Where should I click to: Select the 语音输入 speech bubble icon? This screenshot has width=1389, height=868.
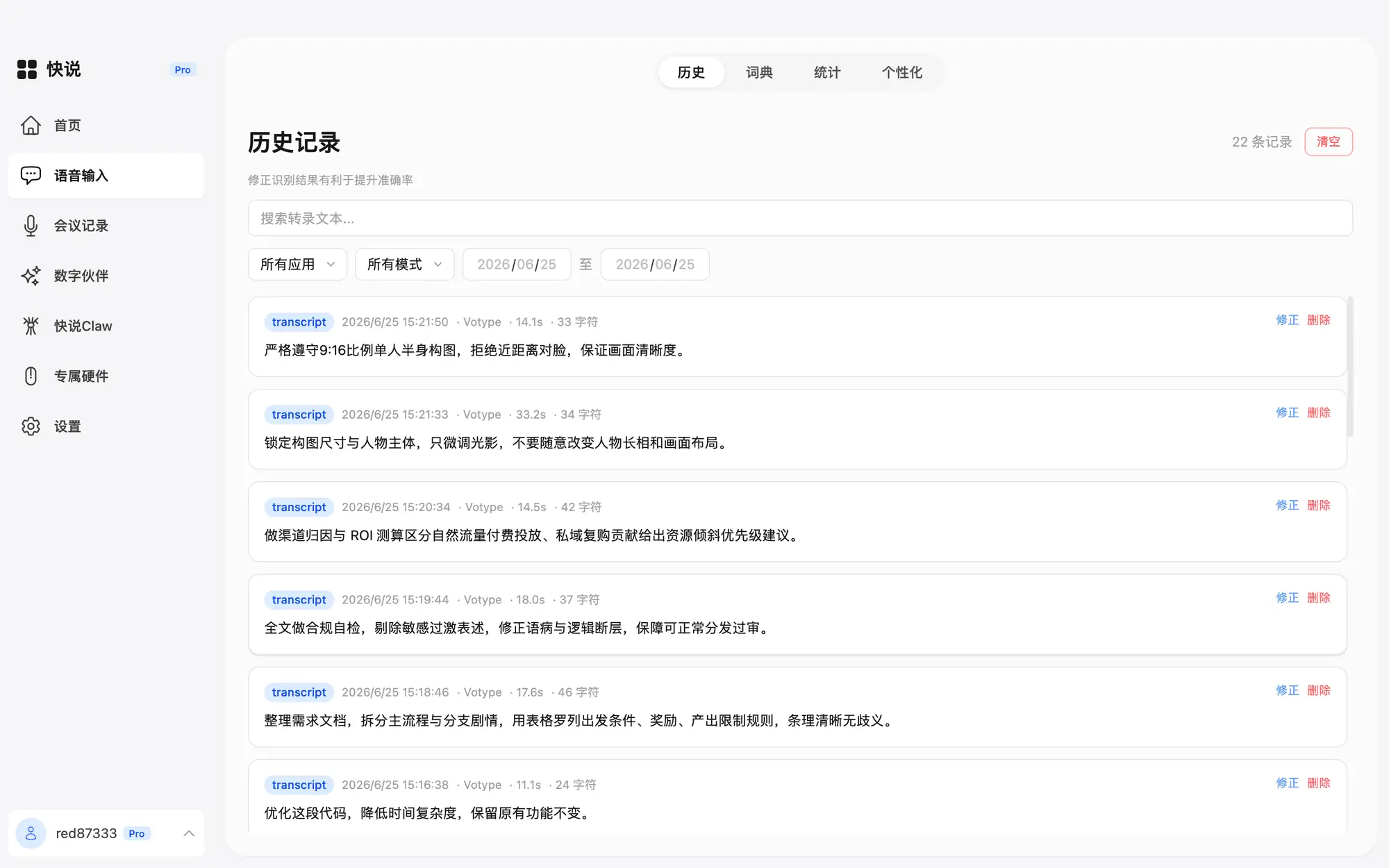click(31, 176)
